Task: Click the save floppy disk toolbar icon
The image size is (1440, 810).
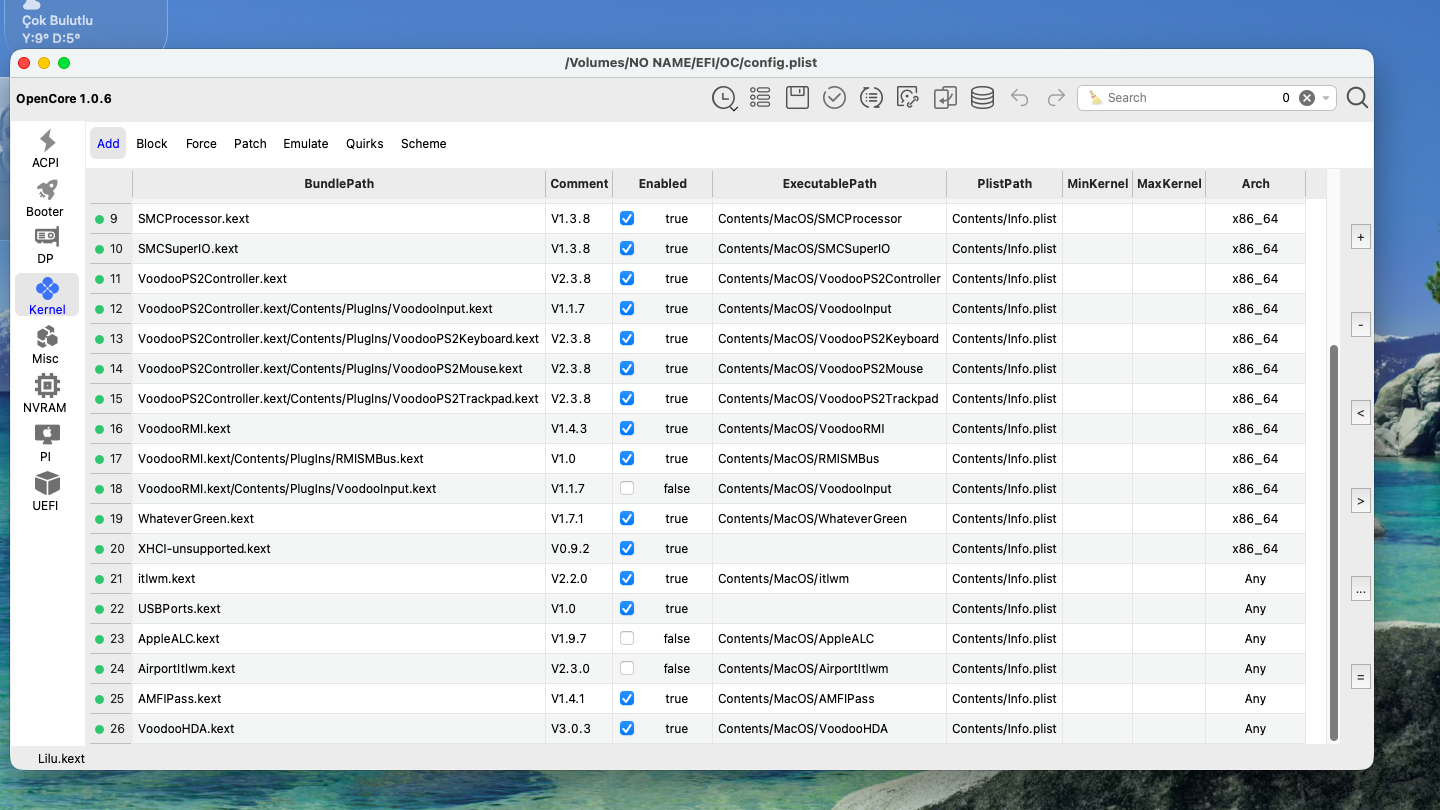Action: point(797,97)
